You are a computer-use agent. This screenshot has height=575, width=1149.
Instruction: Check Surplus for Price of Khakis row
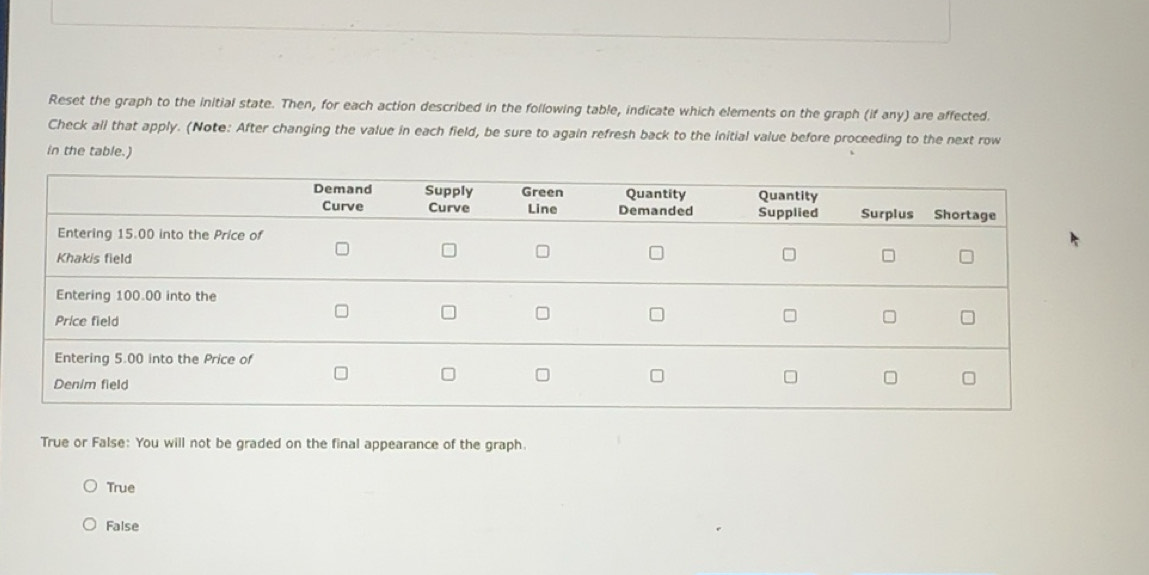click(x=886, y=256)
